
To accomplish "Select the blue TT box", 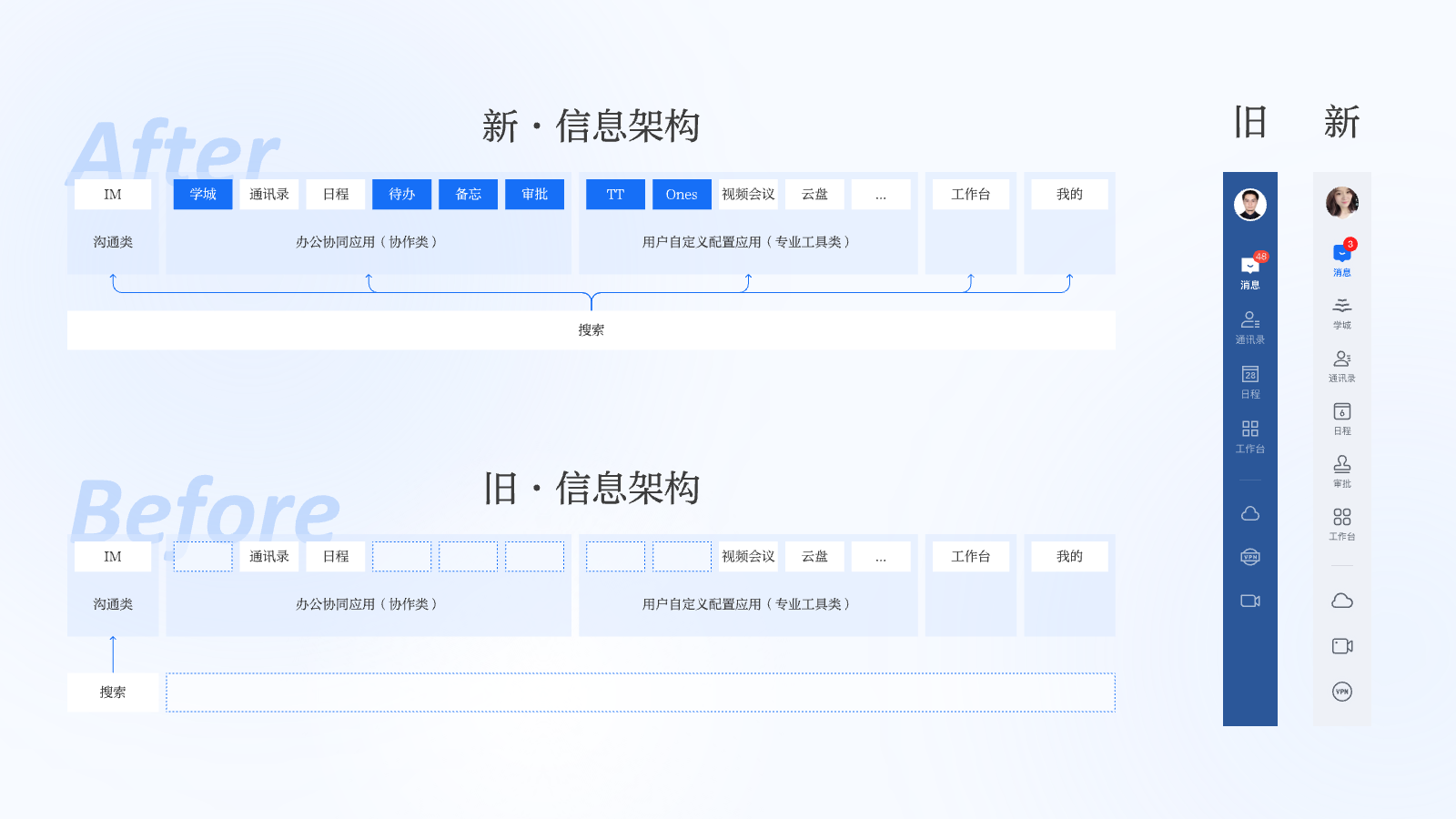I will [x=615, y=195].
